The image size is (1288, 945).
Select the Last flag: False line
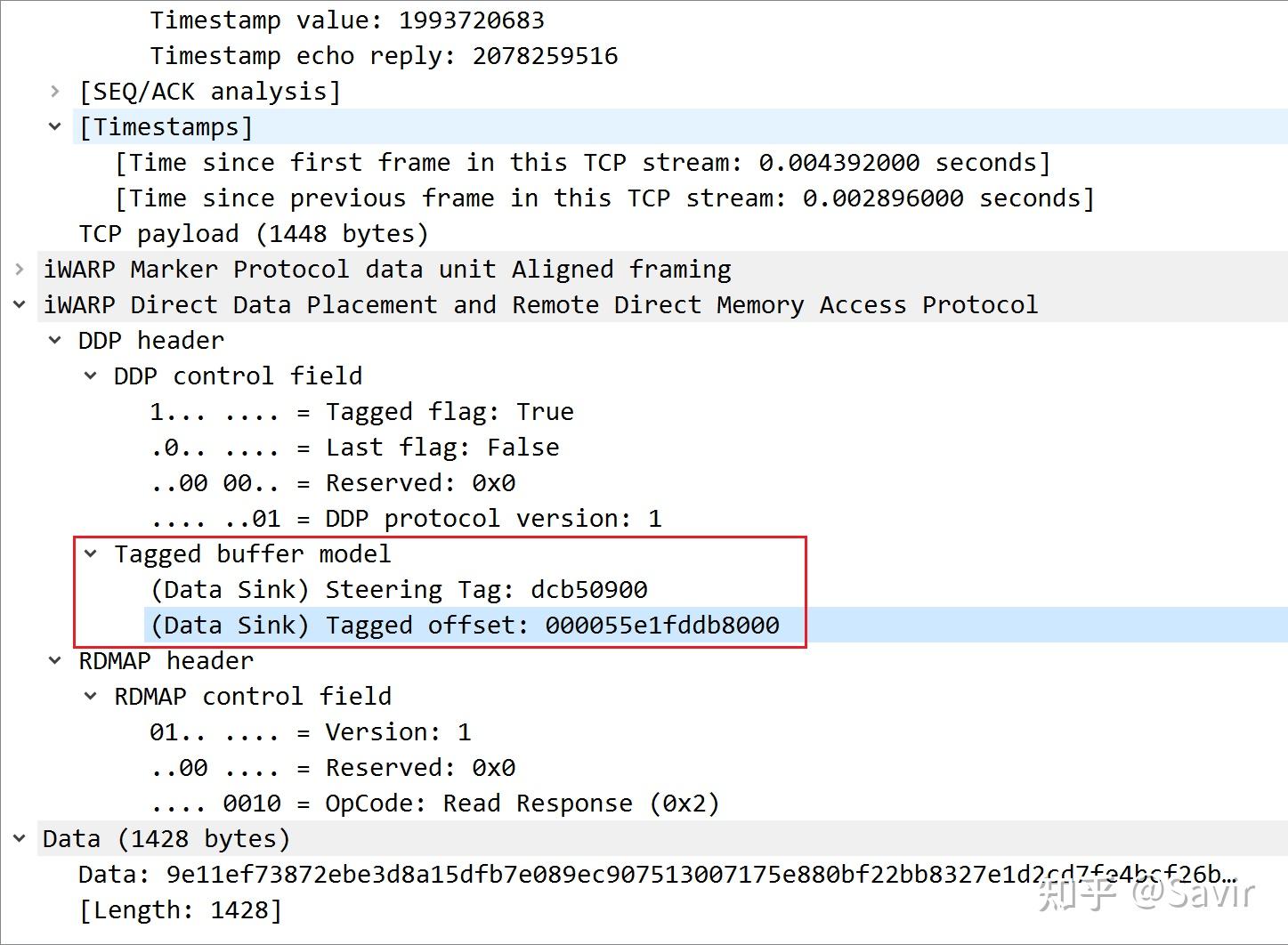[x=354, y=447]
